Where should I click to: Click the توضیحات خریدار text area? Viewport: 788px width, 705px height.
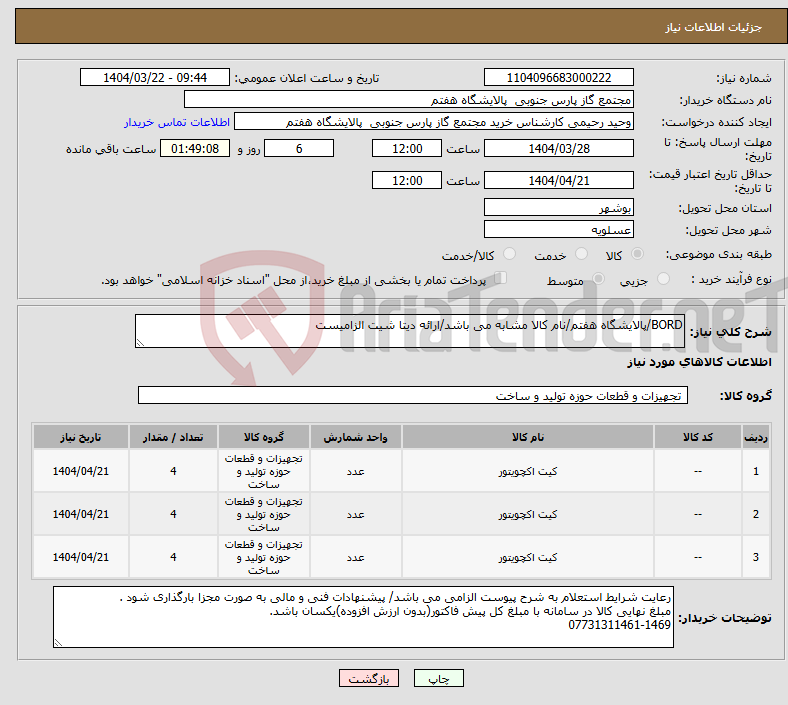363,617
